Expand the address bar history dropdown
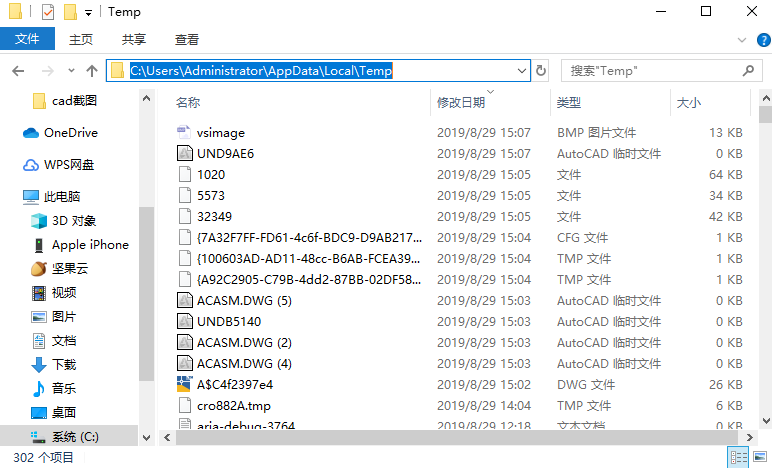Image resolution: width=772 pixels, height=468 pixels. (x=521, y=71)
